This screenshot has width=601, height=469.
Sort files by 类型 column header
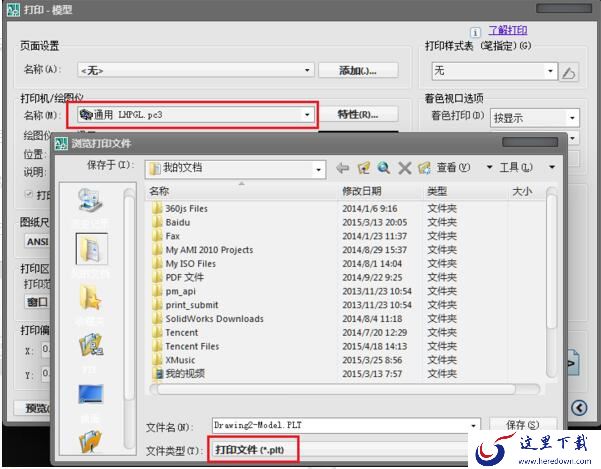[466, 191]
